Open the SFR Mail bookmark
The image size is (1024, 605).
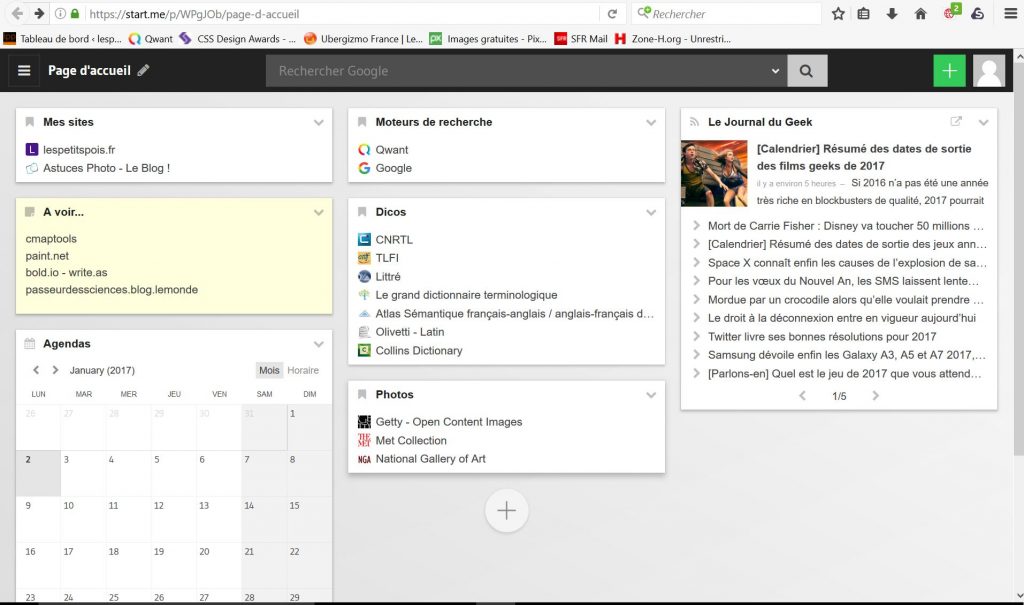[x=580, y=39]
